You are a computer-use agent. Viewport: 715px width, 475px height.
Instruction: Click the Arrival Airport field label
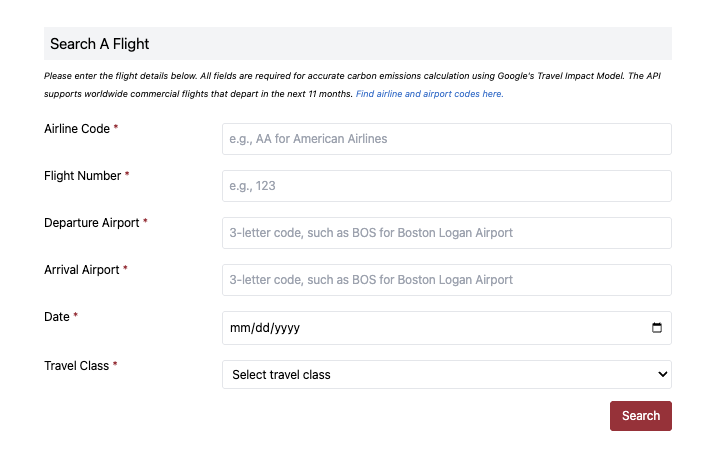(x=81, y=270)
